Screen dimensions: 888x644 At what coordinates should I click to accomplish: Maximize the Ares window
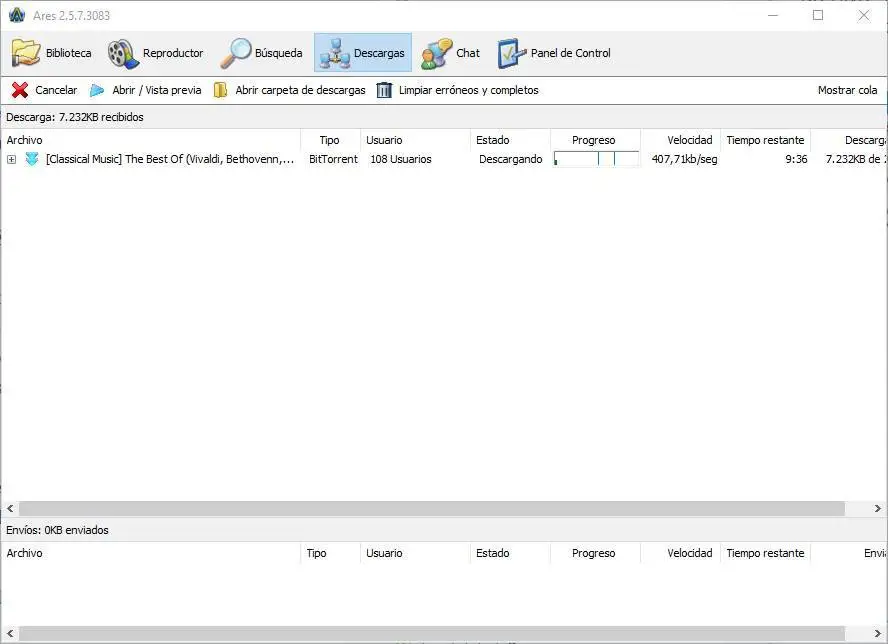point(818,15)
